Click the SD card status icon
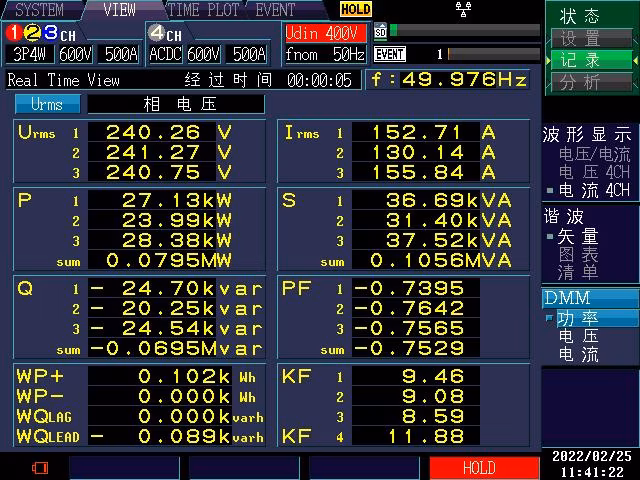The width and height of the screenshot is (640, 480). pyautogui.click(x=380, y=31)
